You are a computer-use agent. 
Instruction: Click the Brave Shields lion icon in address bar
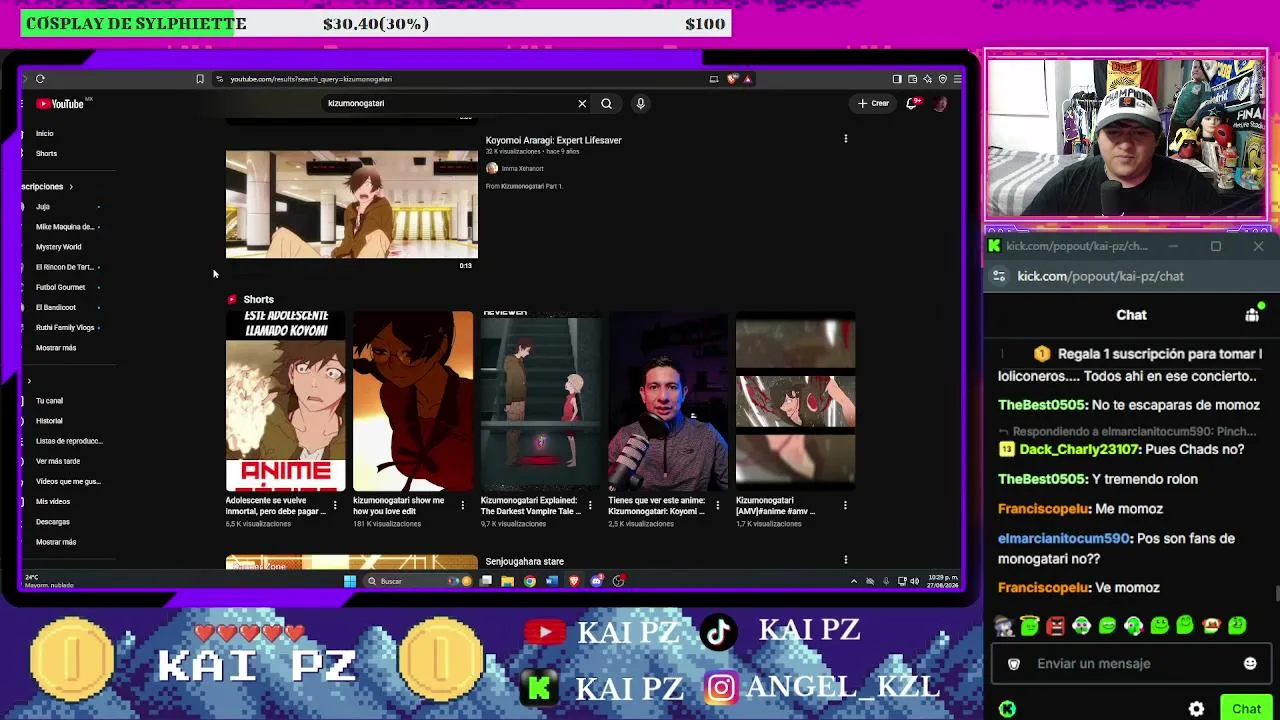(x=733, y=79)
